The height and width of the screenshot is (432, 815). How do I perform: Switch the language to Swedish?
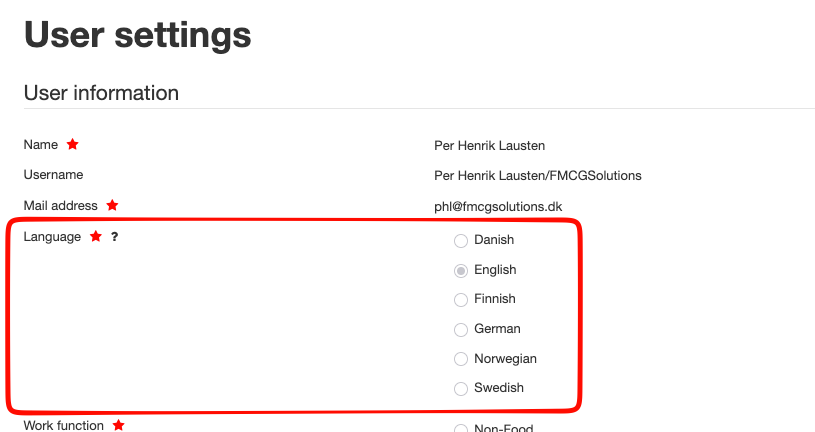tap(461, 388)
